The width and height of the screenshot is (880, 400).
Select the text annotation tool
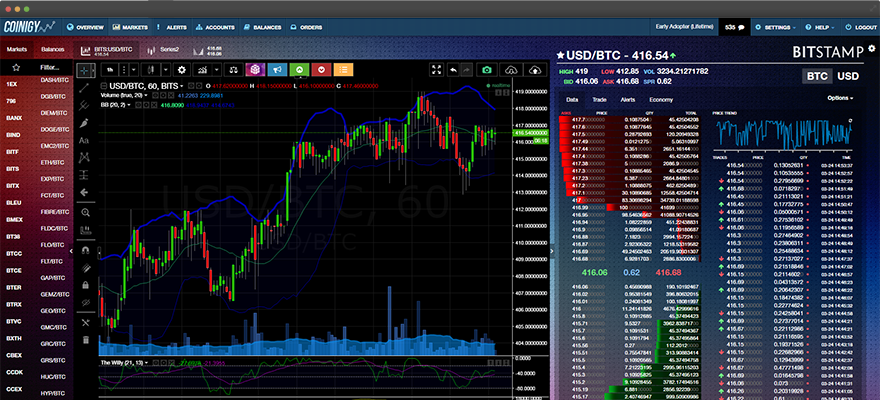tap(84, 140)
